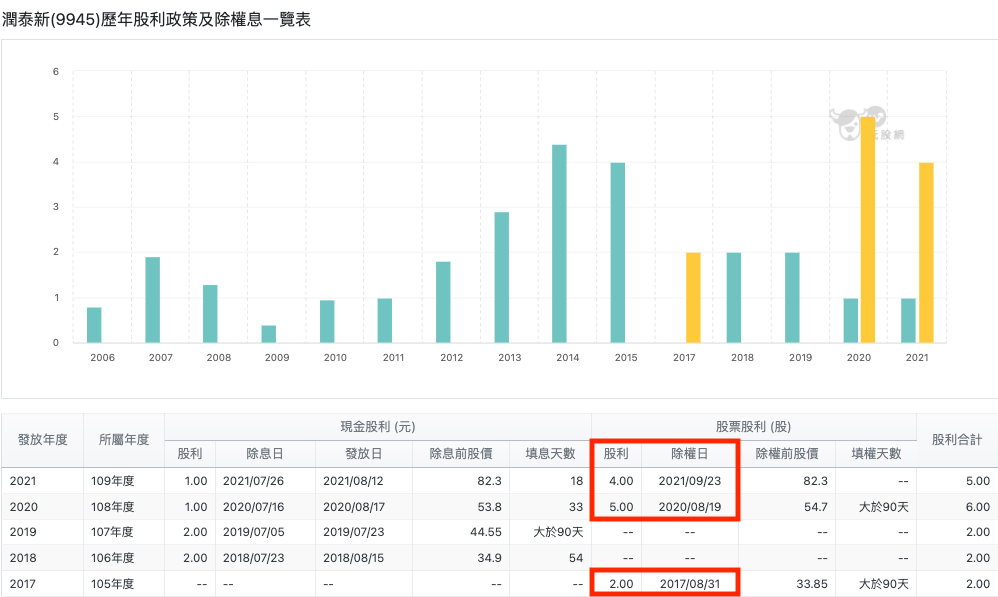
Task: Click the 2011 teal cash dividend bar
Action: pyautogui.click(x=384, y=321)
